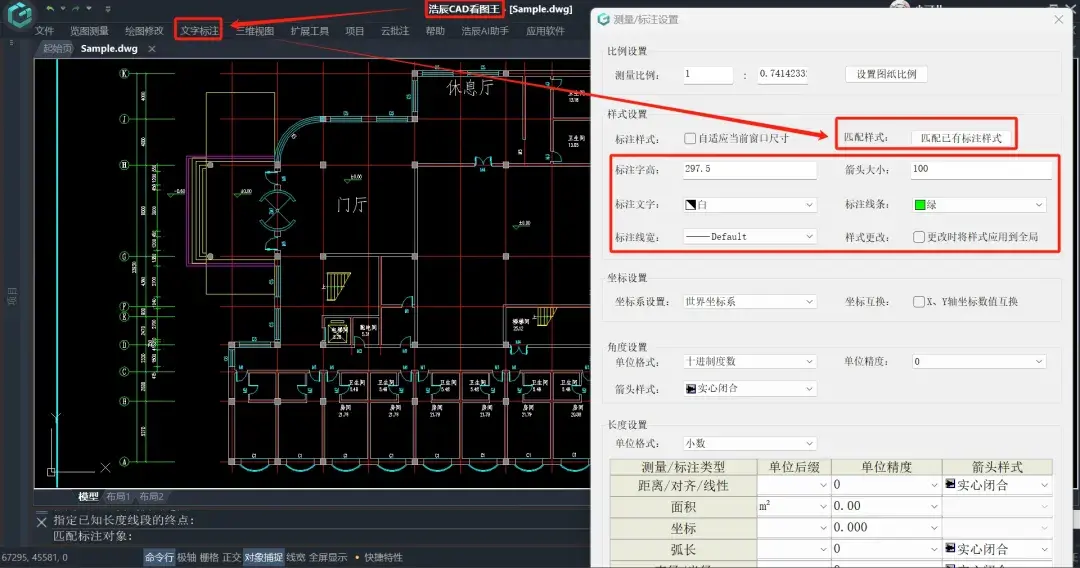Close the Sample.dwg tab with its X
The height and width of the screenshot is (568, 1080).
pos(152,49)
